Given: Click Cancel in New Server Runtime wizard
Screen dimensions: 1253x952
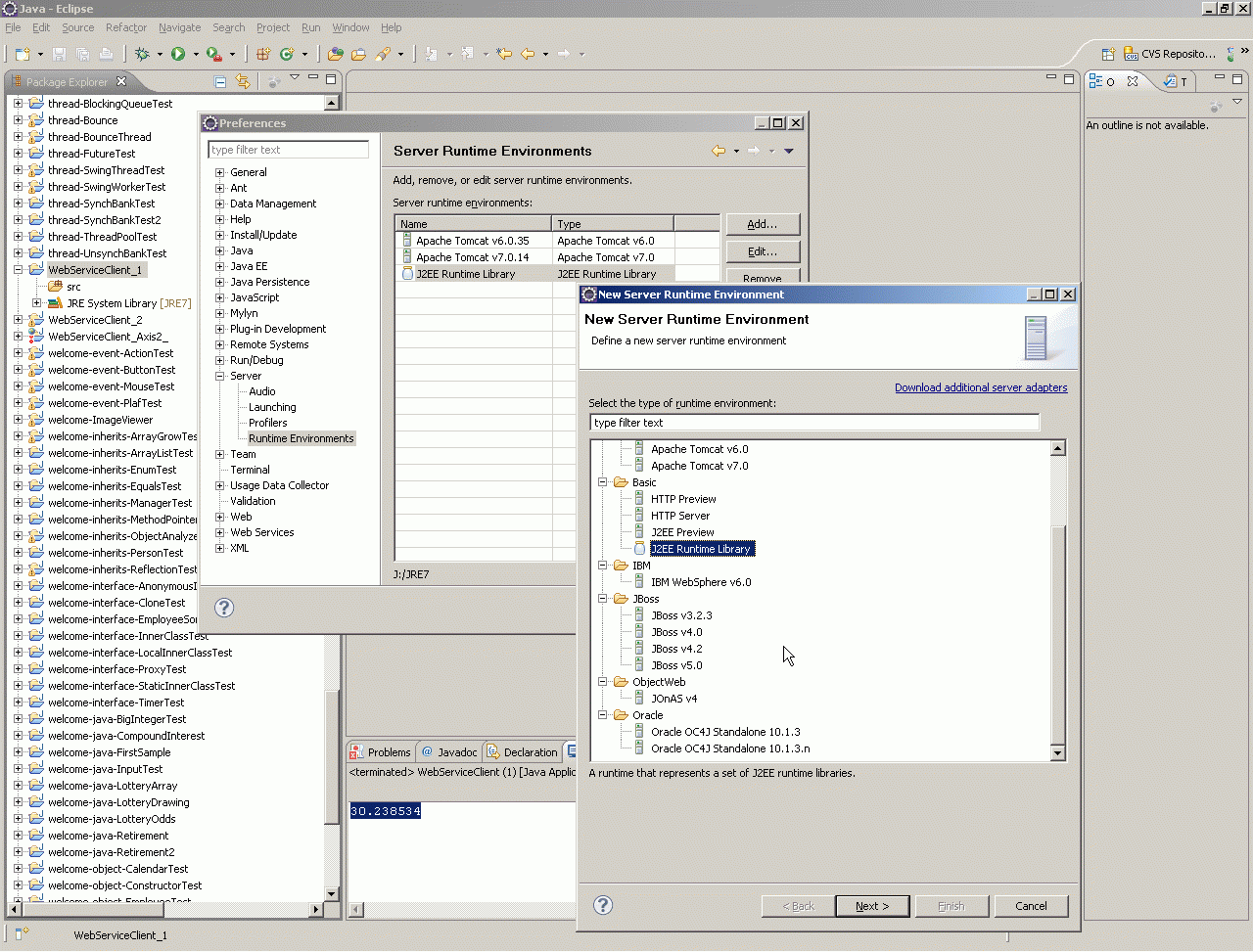Looking at the screenshot, I should click(1031, 906).
